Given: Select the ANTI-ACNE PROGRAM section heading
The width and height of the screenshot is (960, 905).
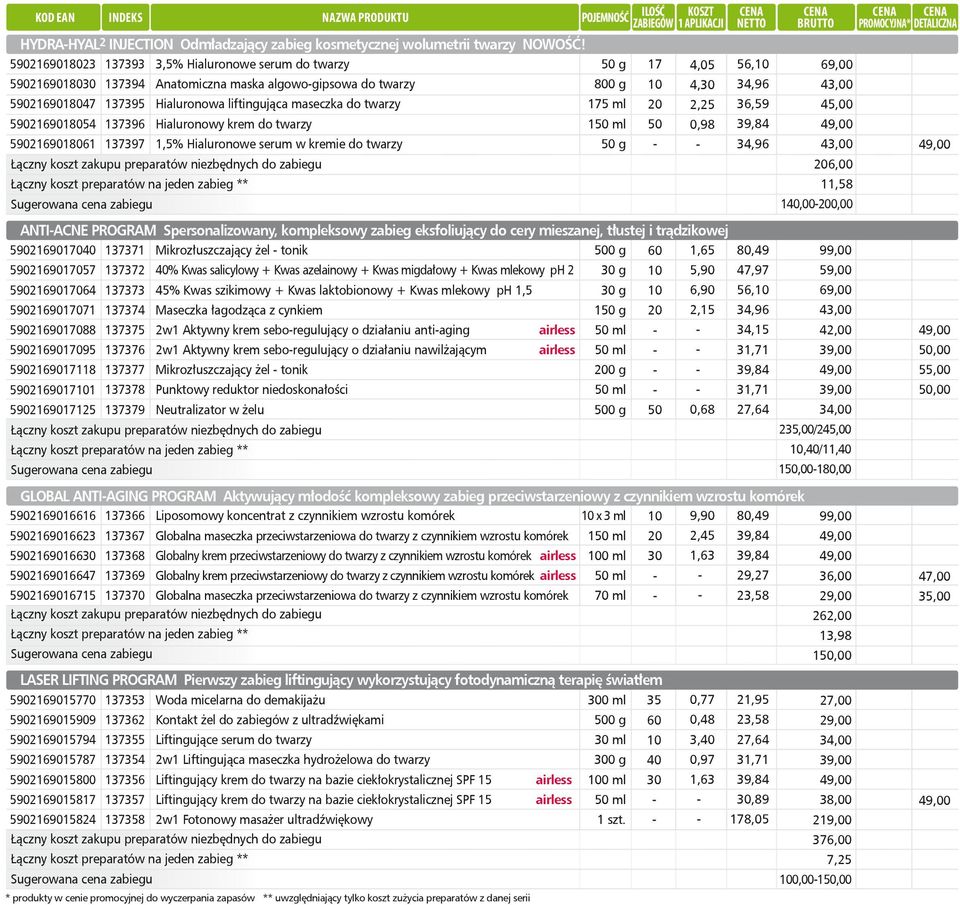Looking at the screenshot, I should coord(482,230).
